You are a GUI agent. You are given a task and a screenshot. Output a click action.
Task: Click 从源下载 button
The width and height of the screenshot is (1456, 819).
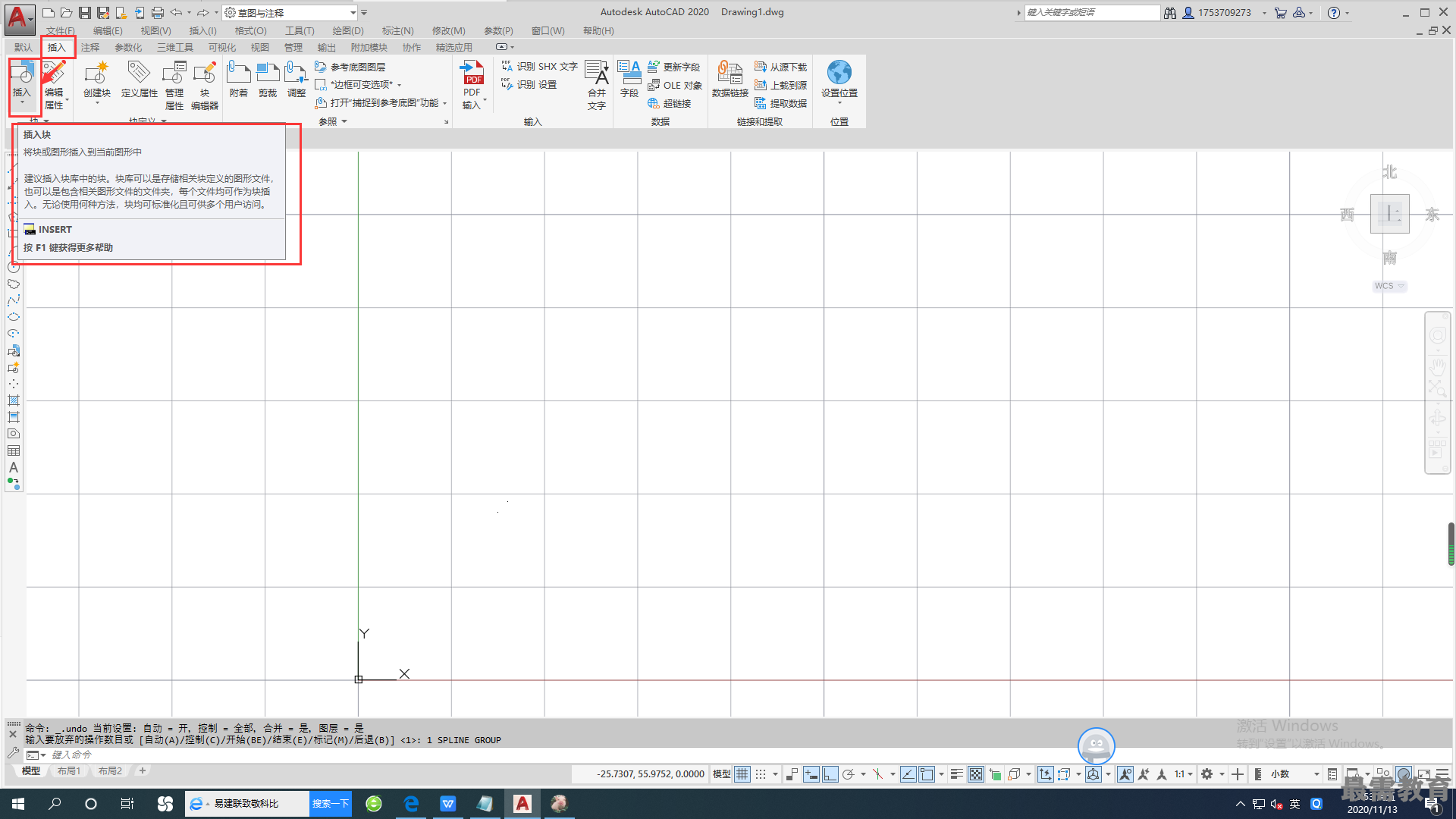[x=780, y=67]
